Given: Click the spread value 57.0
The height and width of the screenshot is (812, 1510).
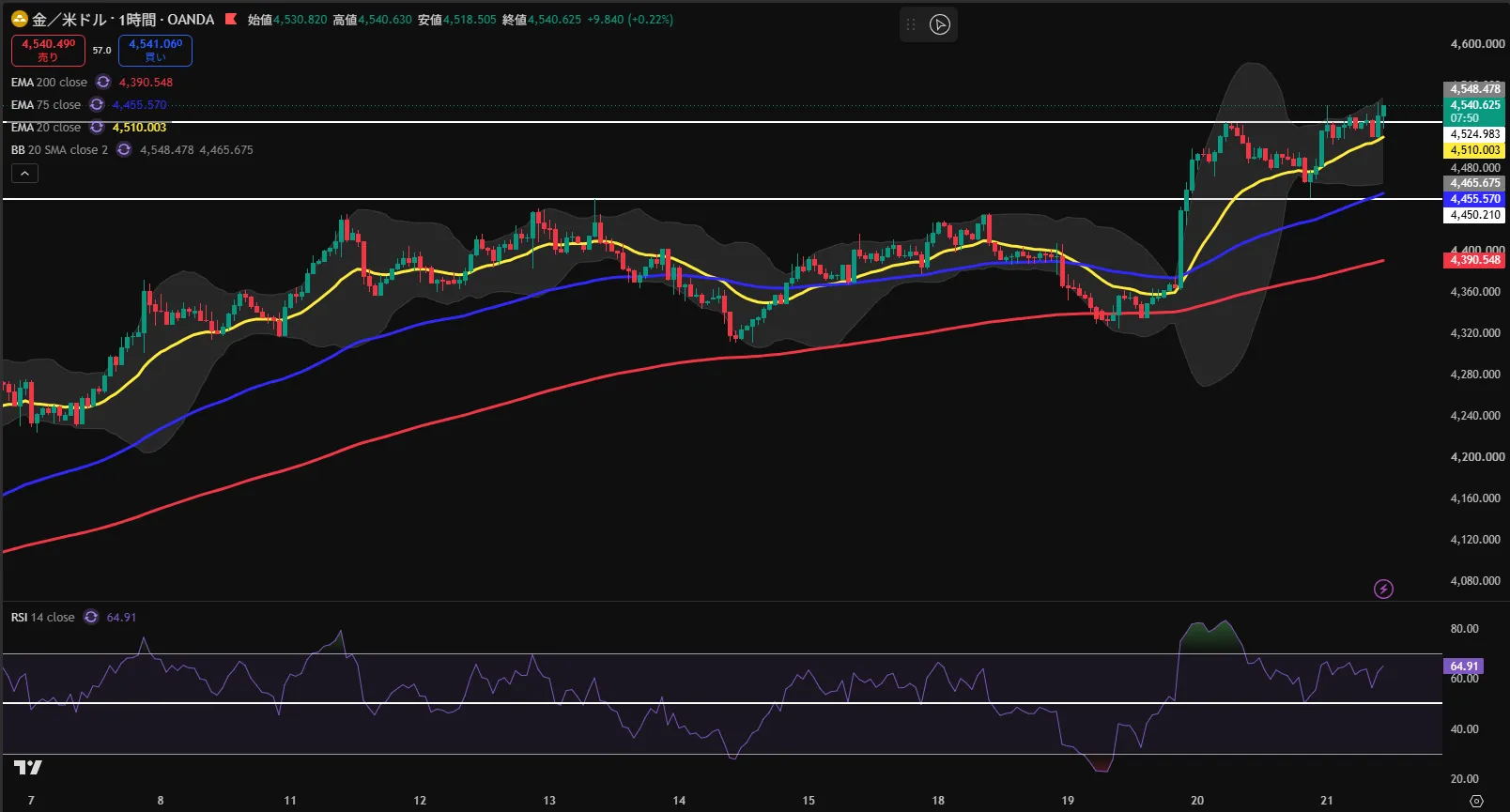Looking at the screenshot, I should click(101, 51).
